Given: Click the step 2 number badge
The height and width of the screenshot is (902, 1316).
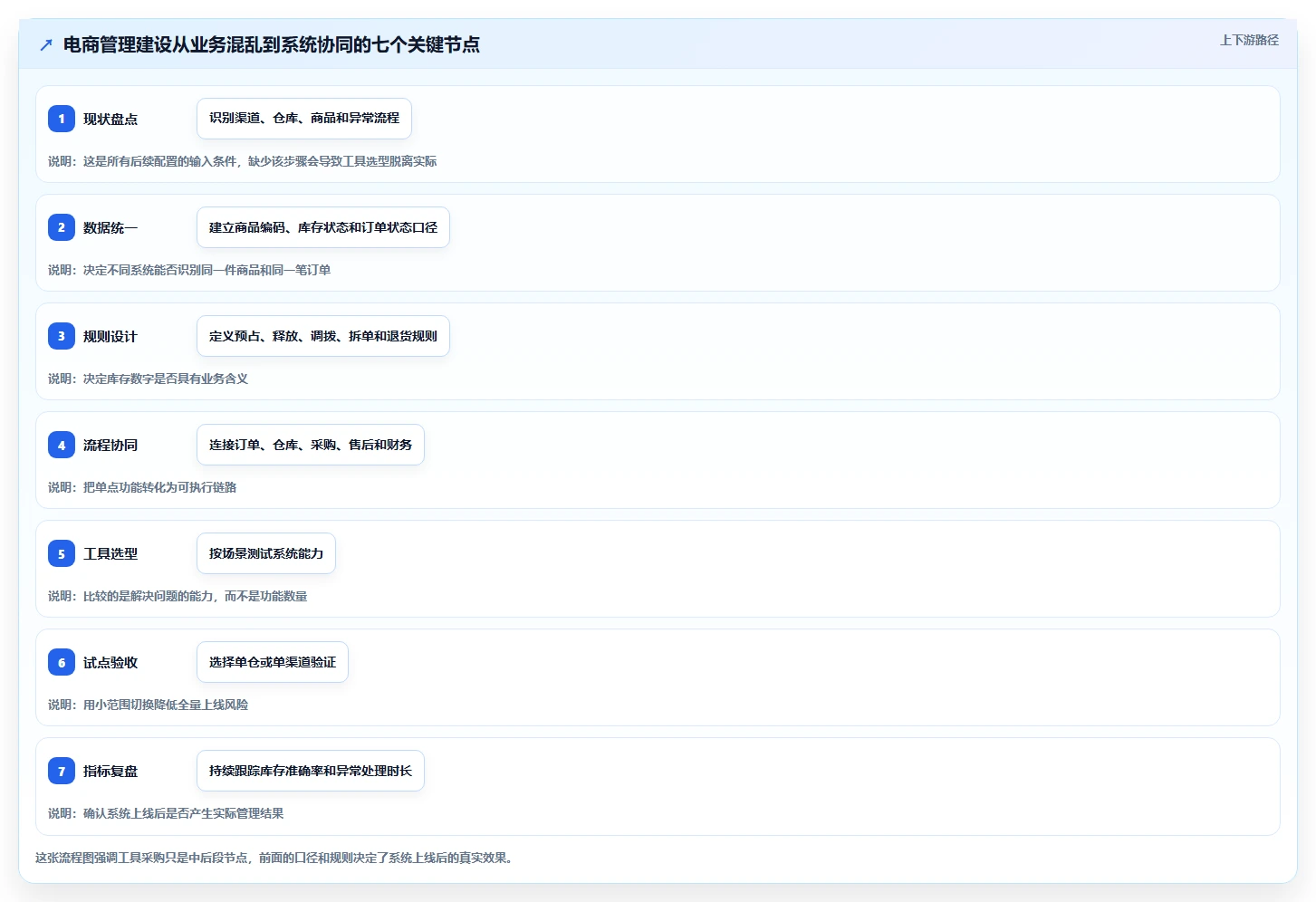Looking at the screenshot, I should point(62,227).
